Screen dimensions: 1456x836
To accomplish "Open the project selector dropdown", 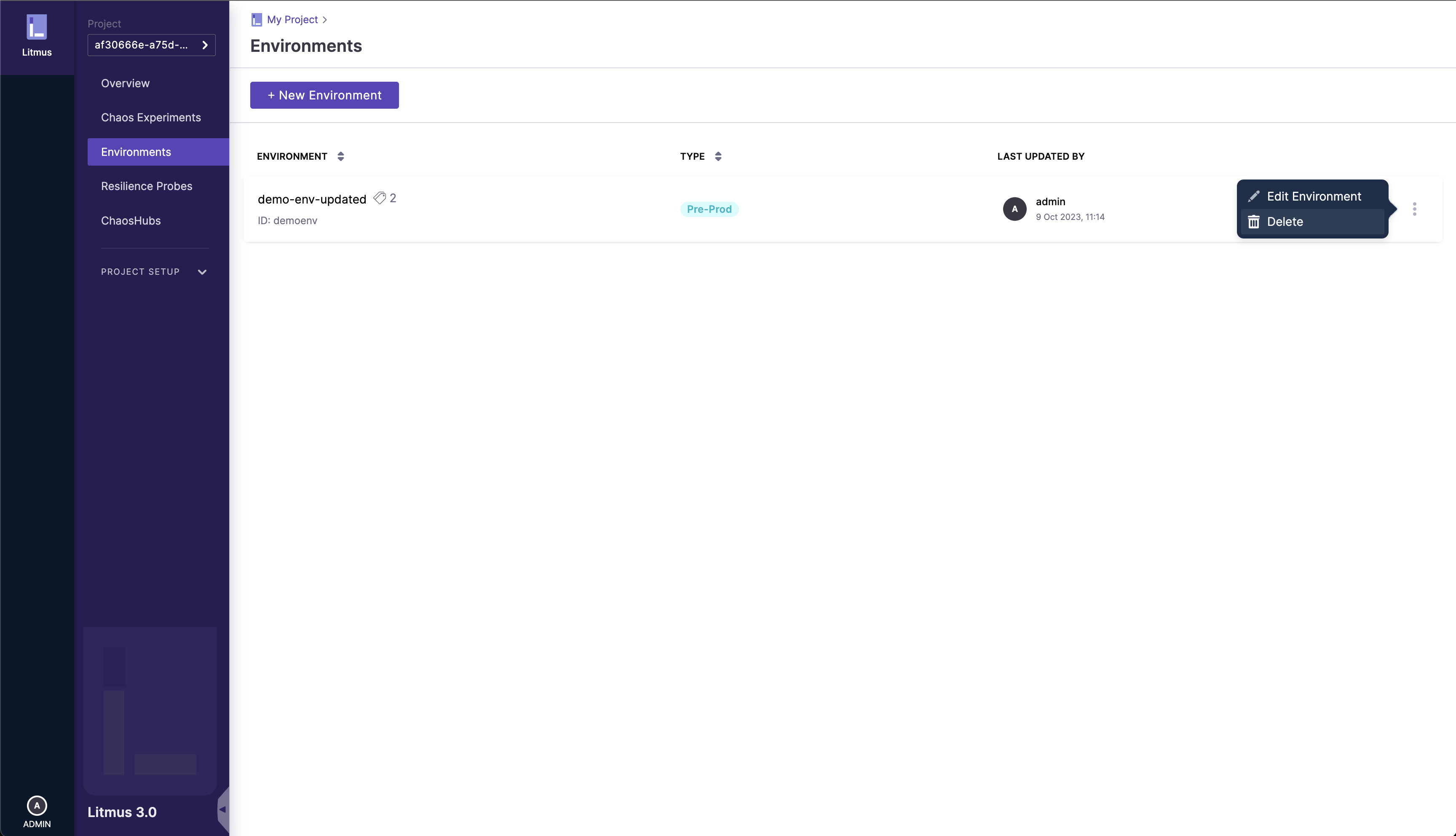I will 151,45.
